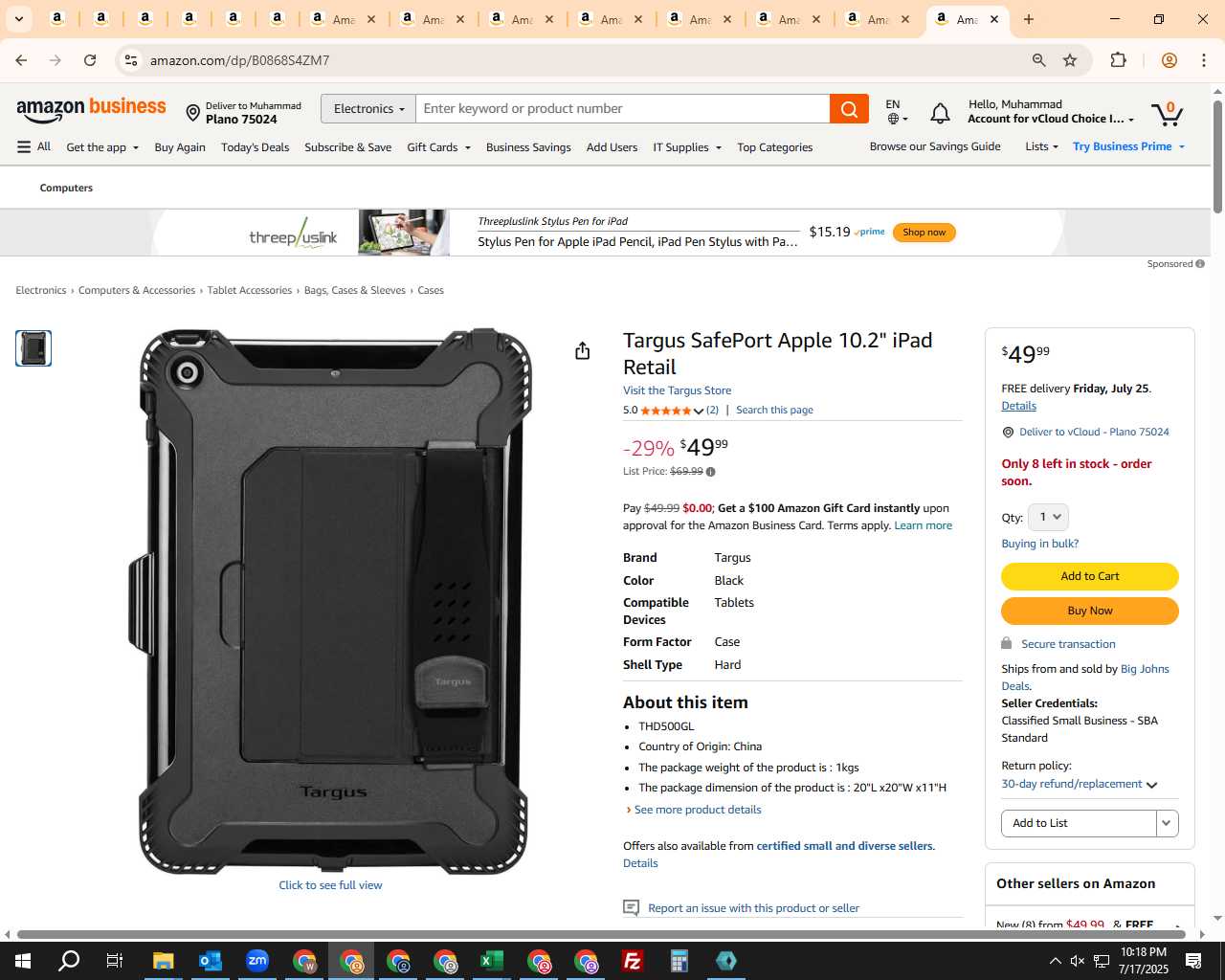Click the Amazon Business logo
Viewport: 1225px width, 980px height.
(91, 109)
